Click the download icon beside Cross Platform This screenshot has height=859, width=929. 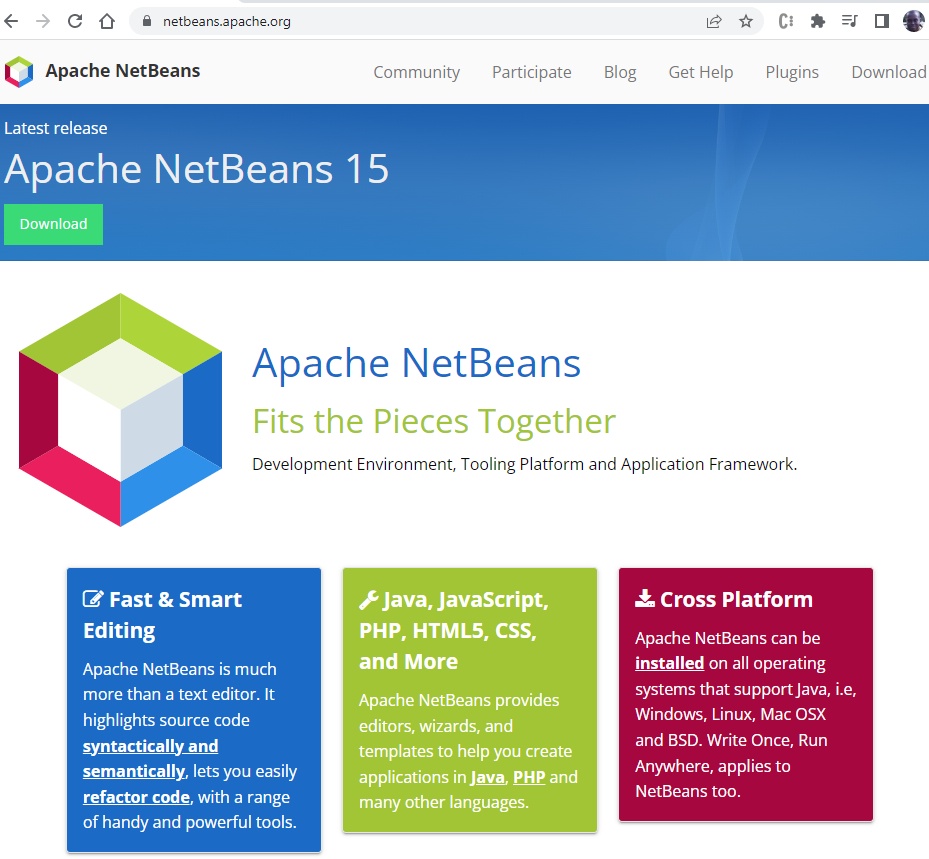click(645, 598)
